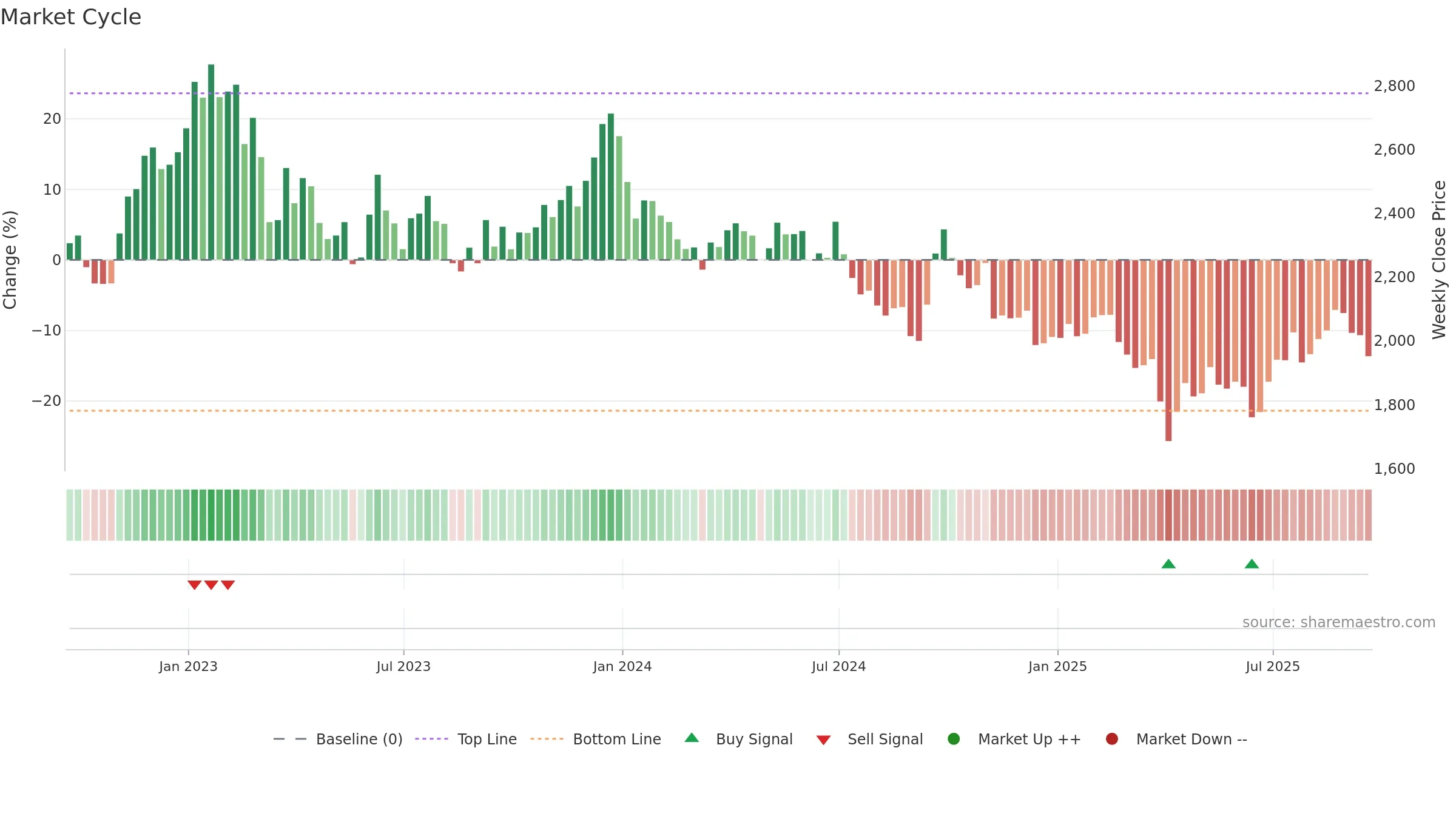Click the second green buy signal marker near Jul 2025
Viewport: 1456px width, 819px height.
tap(1252, 564)
